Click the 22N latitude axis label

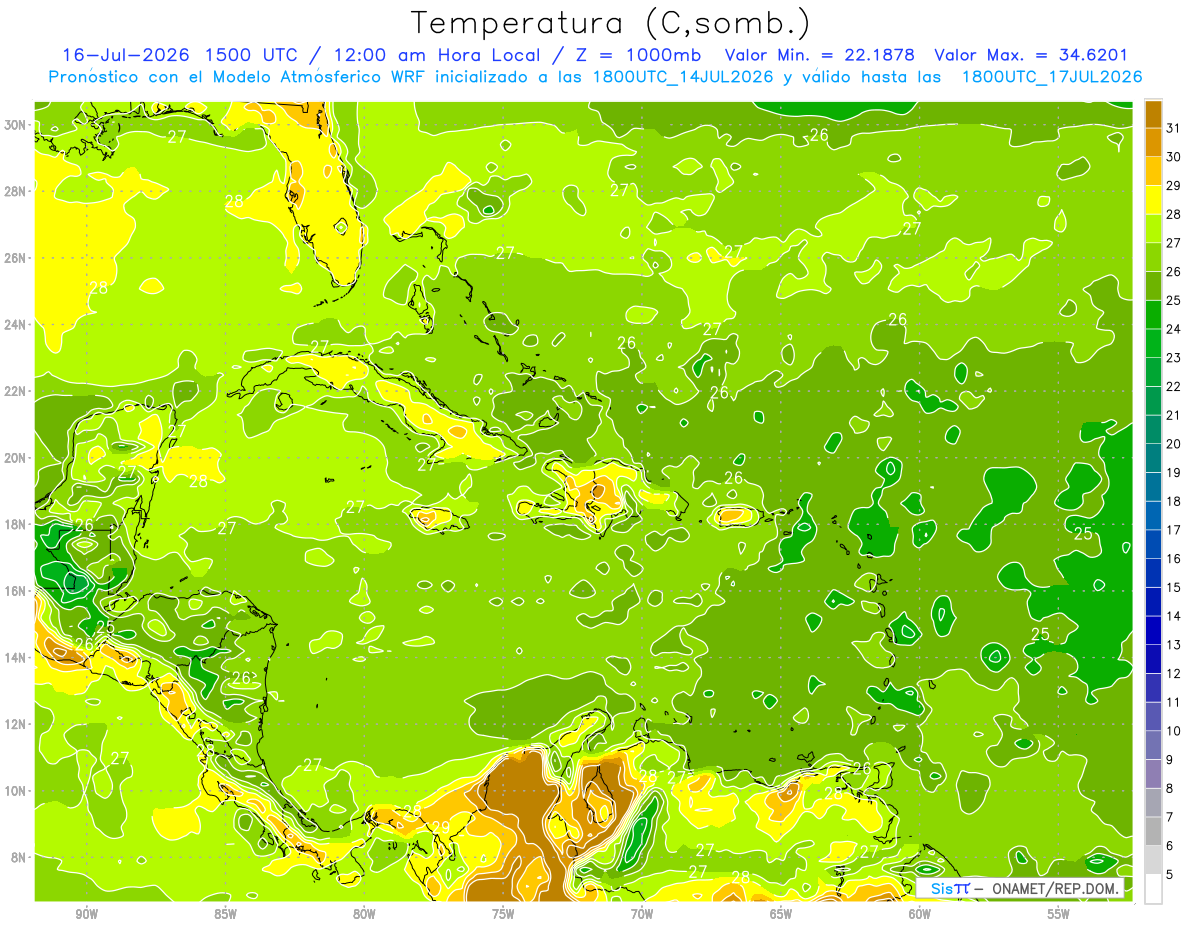pyautogui.click(x=15, y=391)
